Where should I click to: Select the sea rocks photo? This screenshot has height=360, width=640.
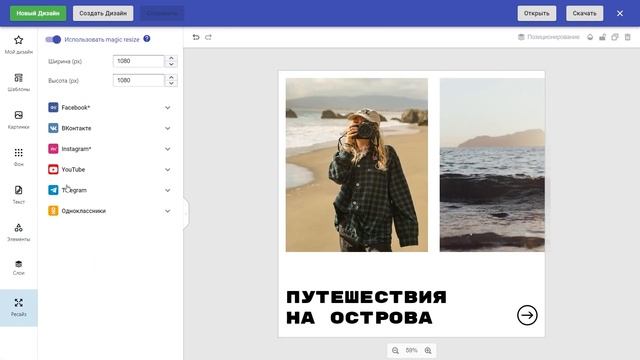pyautogui.click(x=492, y=165)
